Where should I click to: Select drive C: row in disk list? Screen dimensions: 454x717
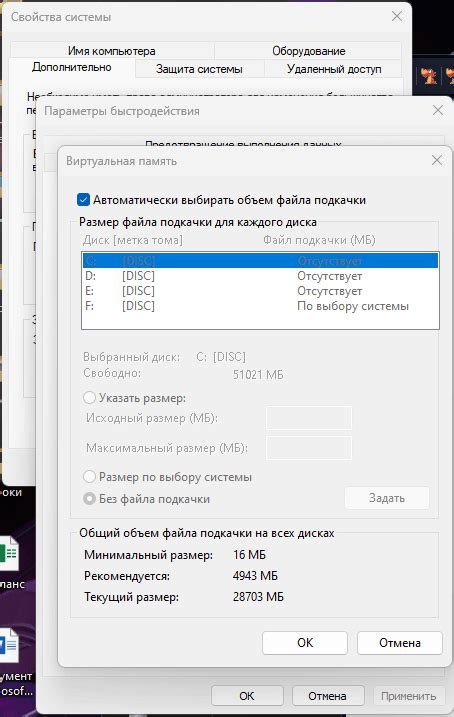pos(260,261)
